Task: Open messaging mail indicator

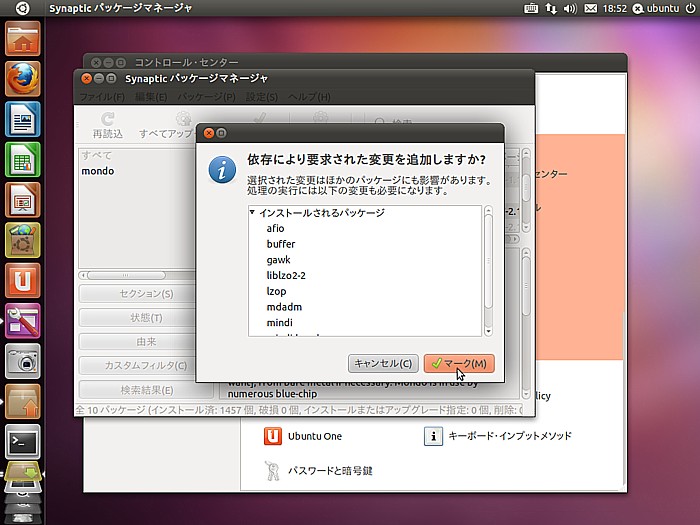Action: pos(590,8)
